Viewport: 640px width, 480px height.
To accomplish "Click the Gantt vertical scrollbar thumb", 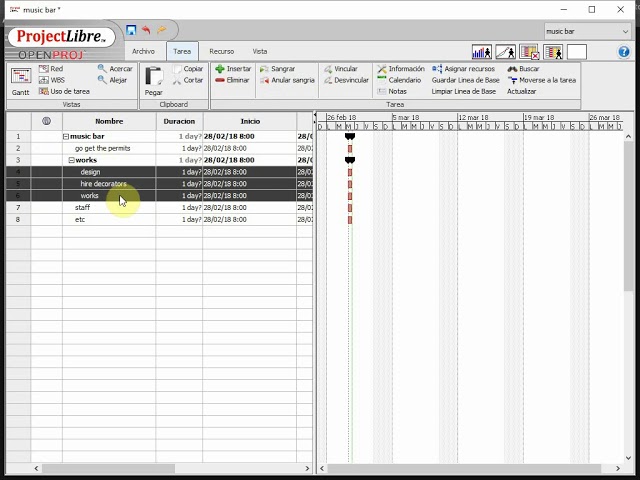I will [628, 216].
